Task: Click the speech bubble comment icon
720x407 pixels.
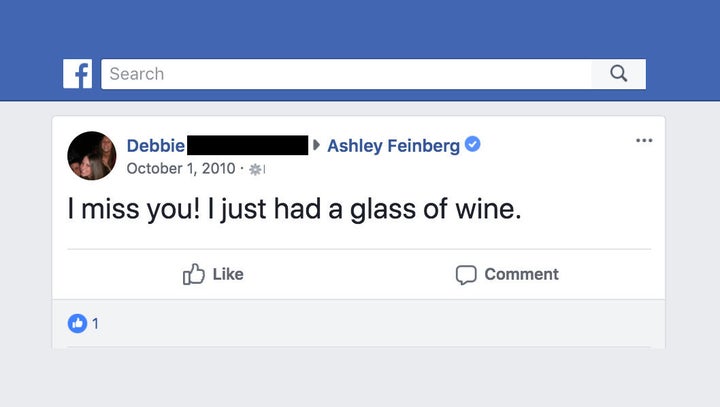Action: 466,275
